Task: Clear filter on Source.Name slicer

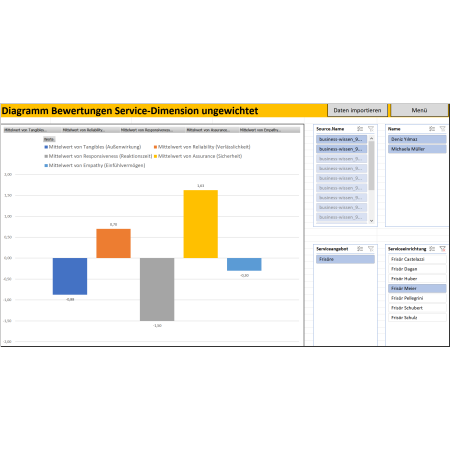Action: click(x=371, y=129)
